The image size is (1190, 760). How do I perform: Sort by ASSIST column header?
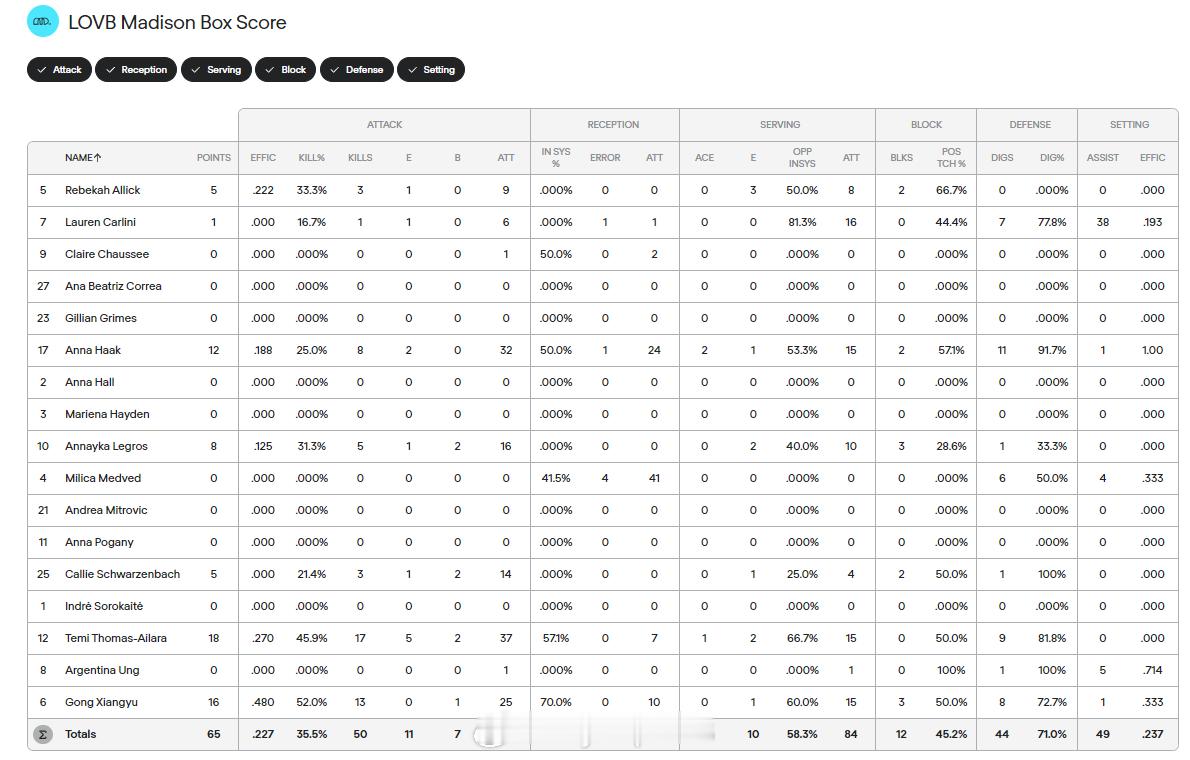[x=1103, y=158]
